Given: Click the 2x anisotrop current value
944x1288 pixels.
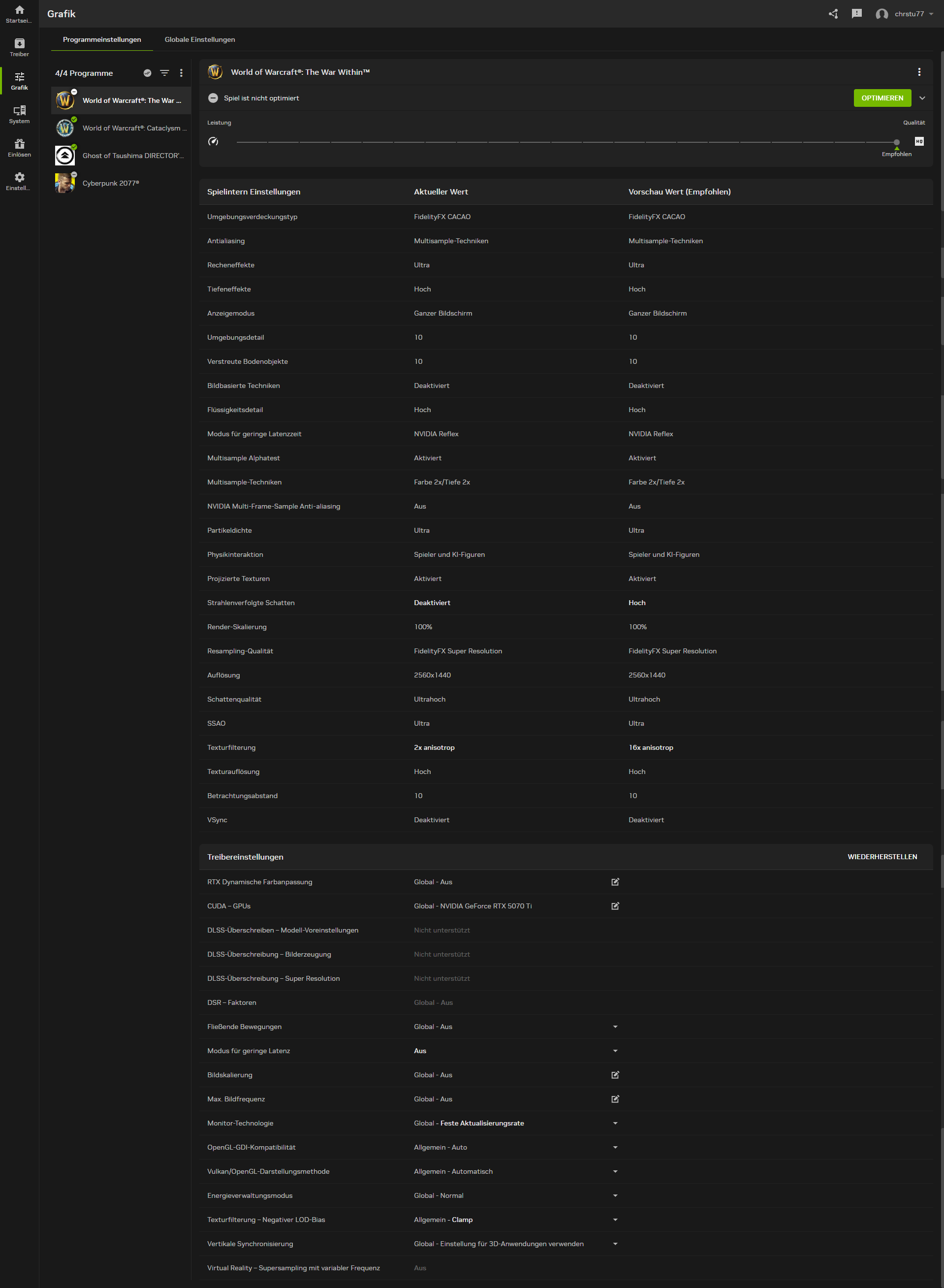Looking at the screenshot, I should click(x=434, y=748).
